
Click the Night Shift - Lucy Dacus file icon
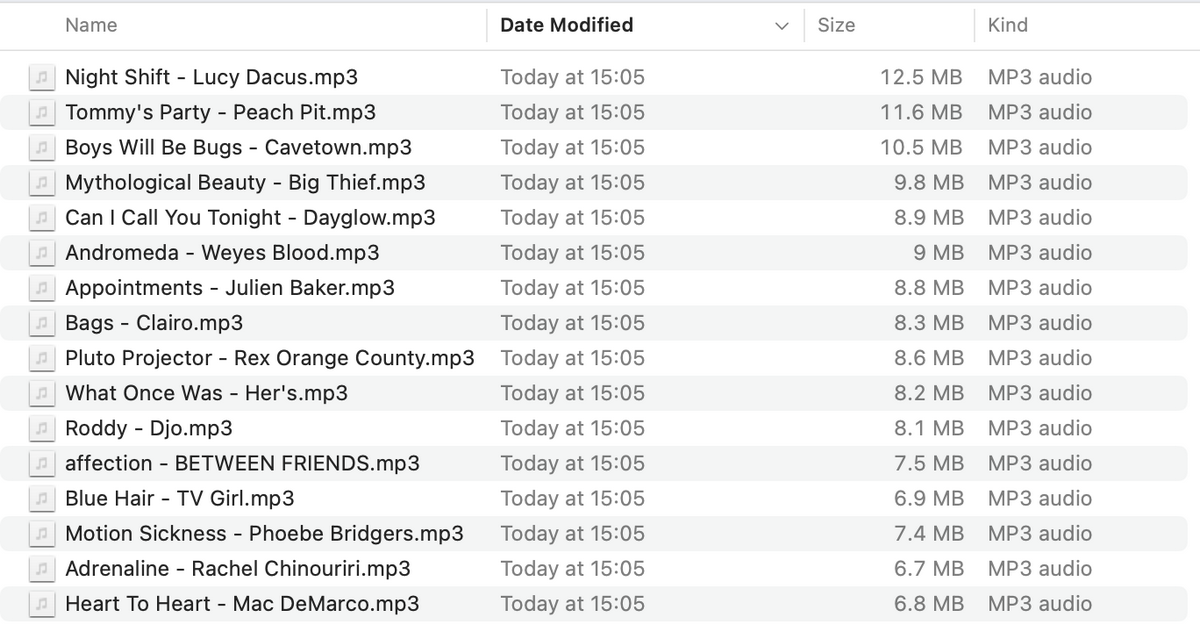(42, 77)
